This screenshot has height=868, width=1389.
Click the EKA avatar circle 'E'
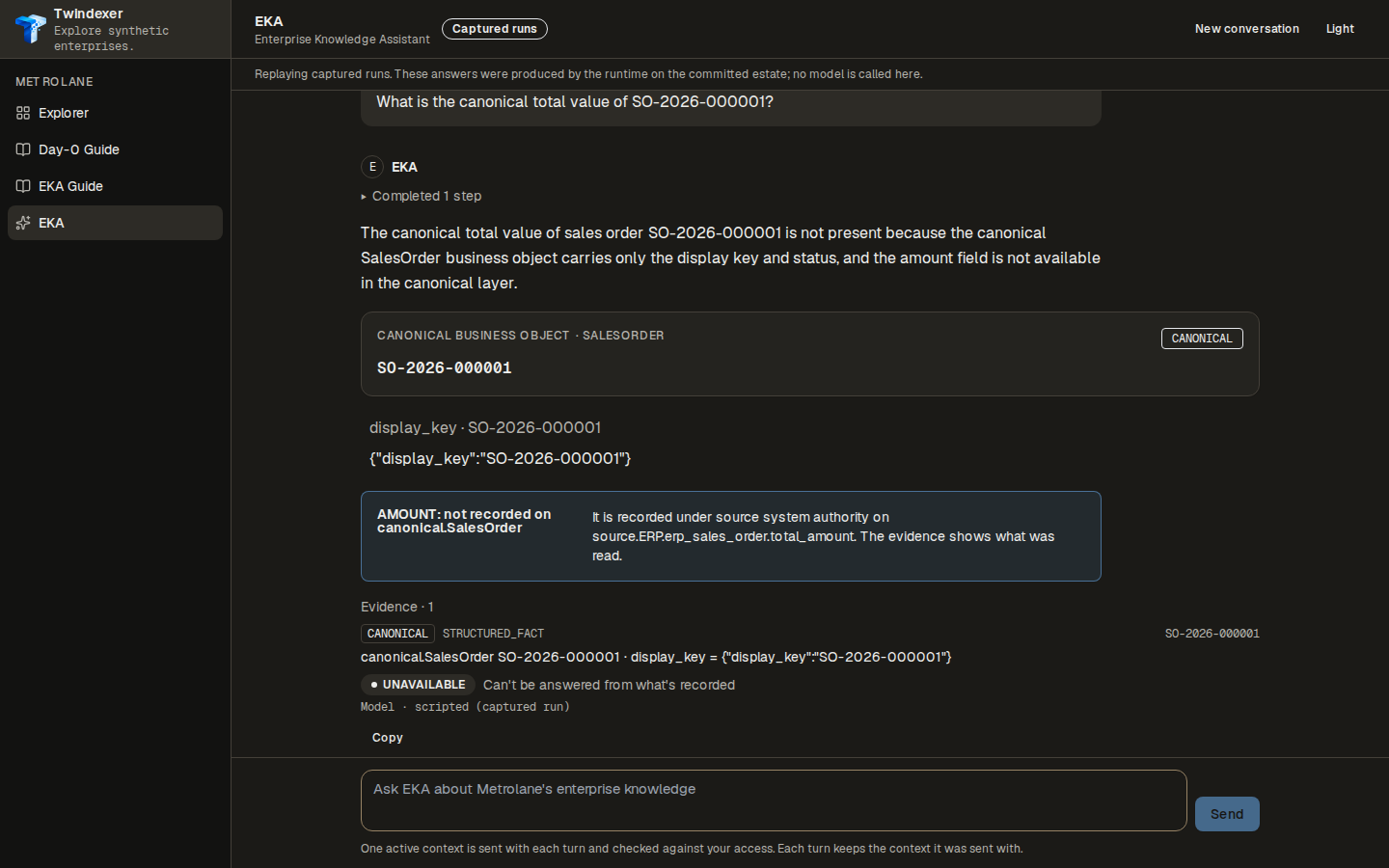pyautogui.click(x=372, y=167)
